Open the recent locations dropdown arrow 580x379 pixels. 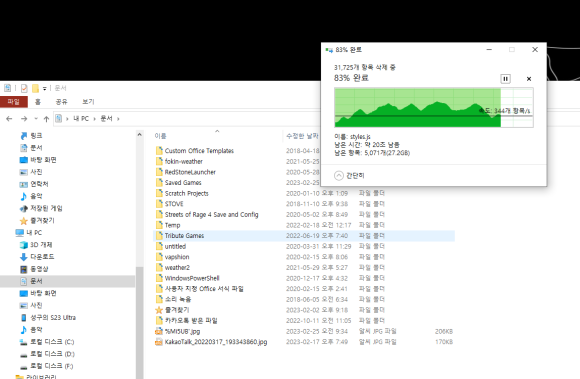tap(36, 119)
